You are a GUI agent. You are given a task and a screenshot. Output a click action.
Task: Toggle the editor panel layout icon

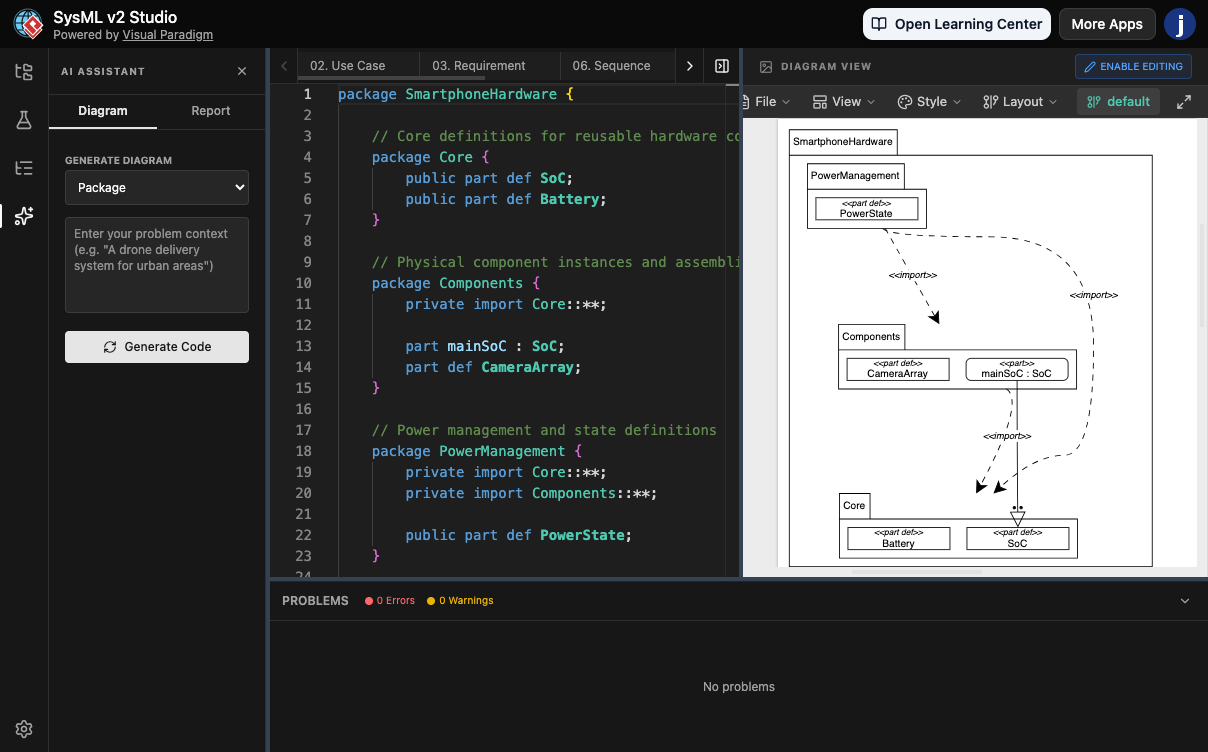722,66
